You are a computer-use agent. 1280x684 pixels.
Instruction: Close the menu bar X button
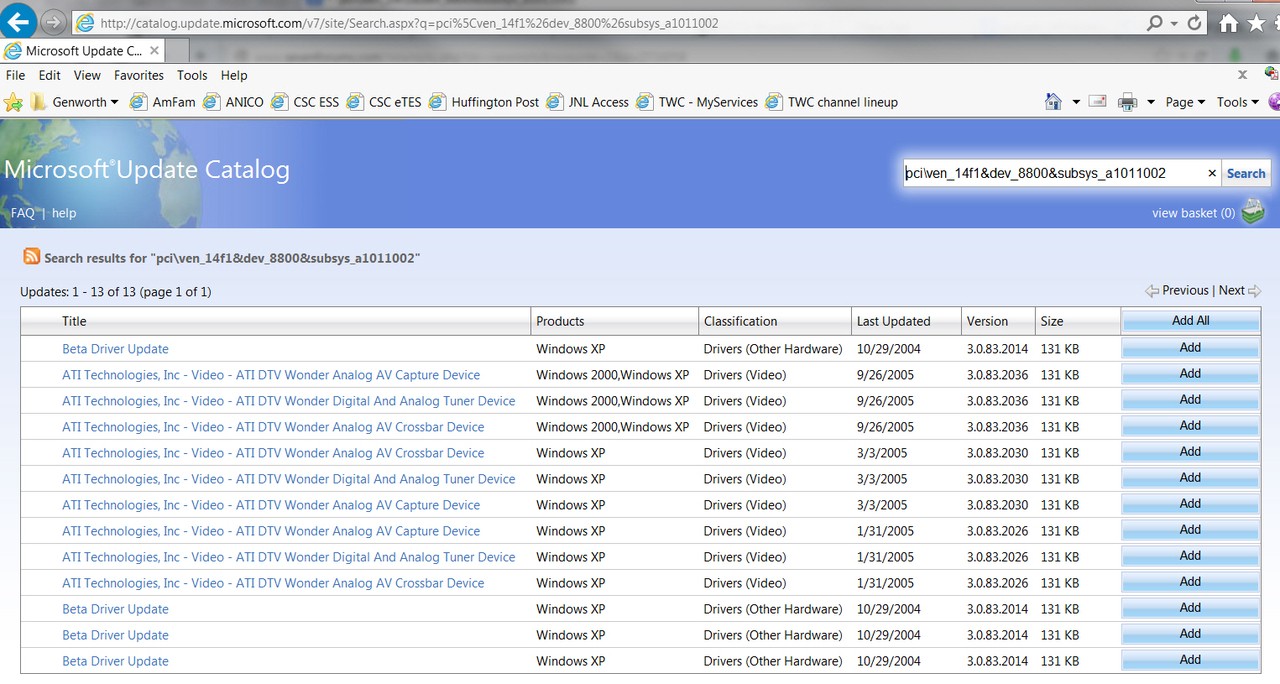1243,75
